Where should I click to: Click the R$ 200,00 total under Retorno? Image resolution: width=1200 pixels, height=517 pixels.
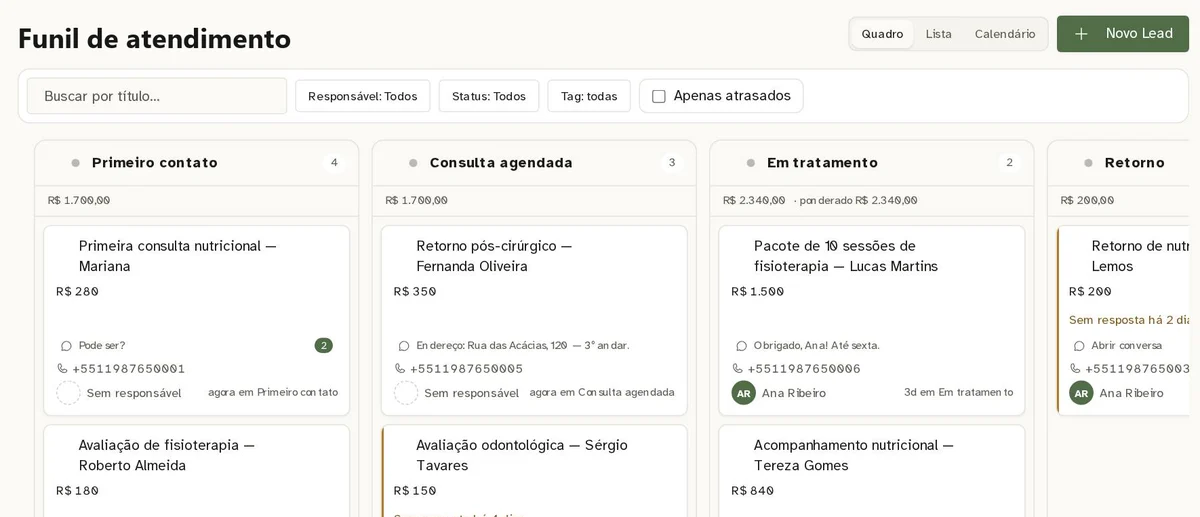(x=1087, y=201)
